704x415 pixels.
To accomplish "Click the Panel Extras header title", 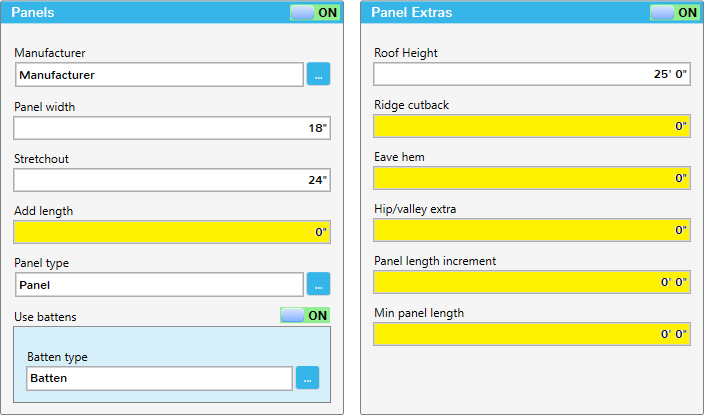I will pyautogui.click(x=412, y=13).
